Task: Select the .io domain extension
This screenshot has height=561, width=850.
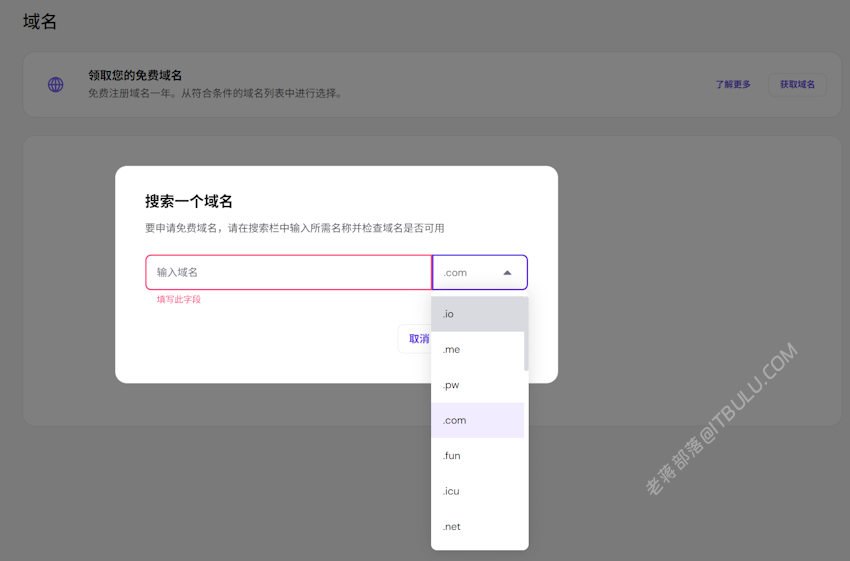Action: [x=478, y=314]
